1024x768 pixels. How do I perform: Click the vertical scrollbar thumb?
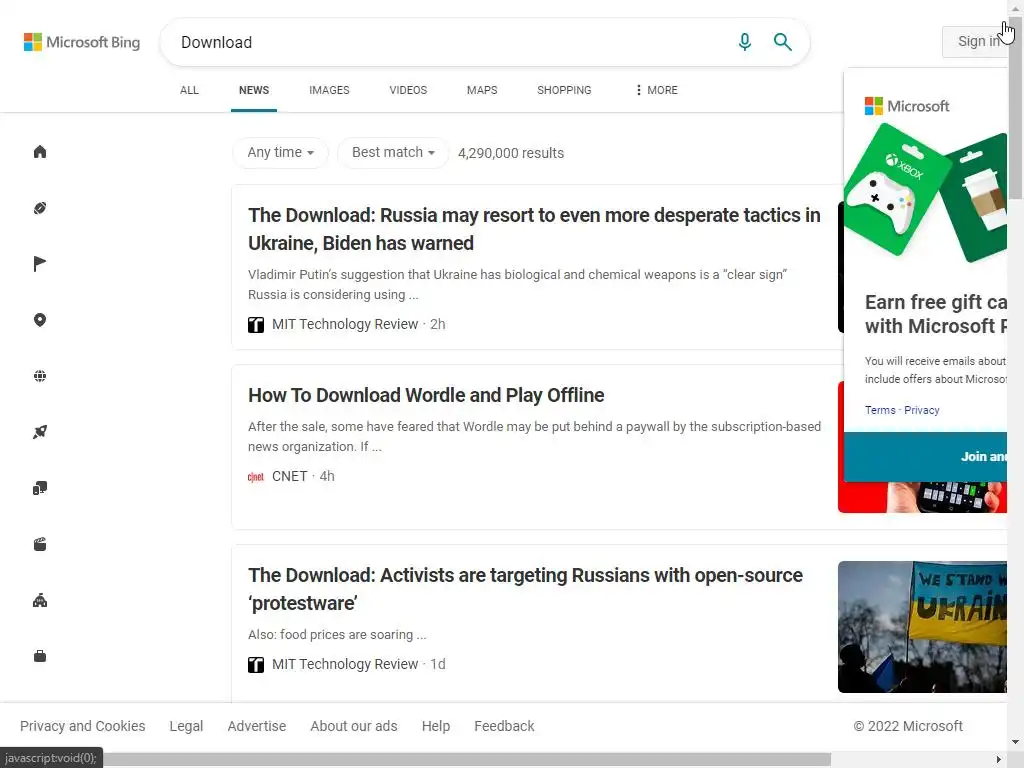1016,108
